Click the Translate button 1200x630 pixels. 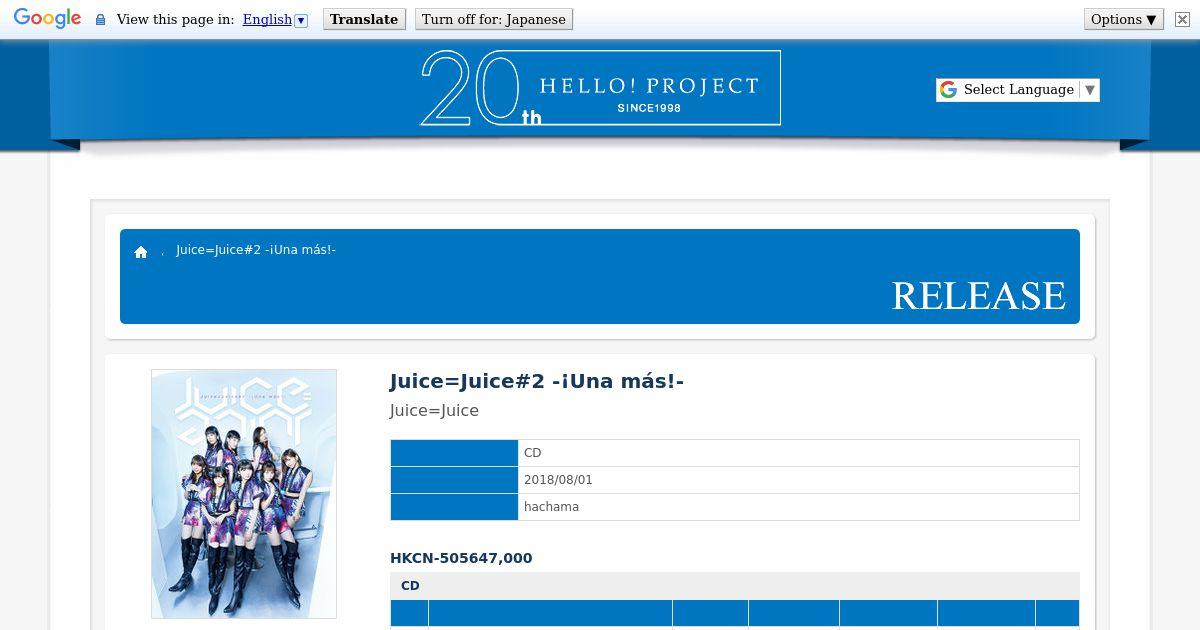(x=364, y=19)
